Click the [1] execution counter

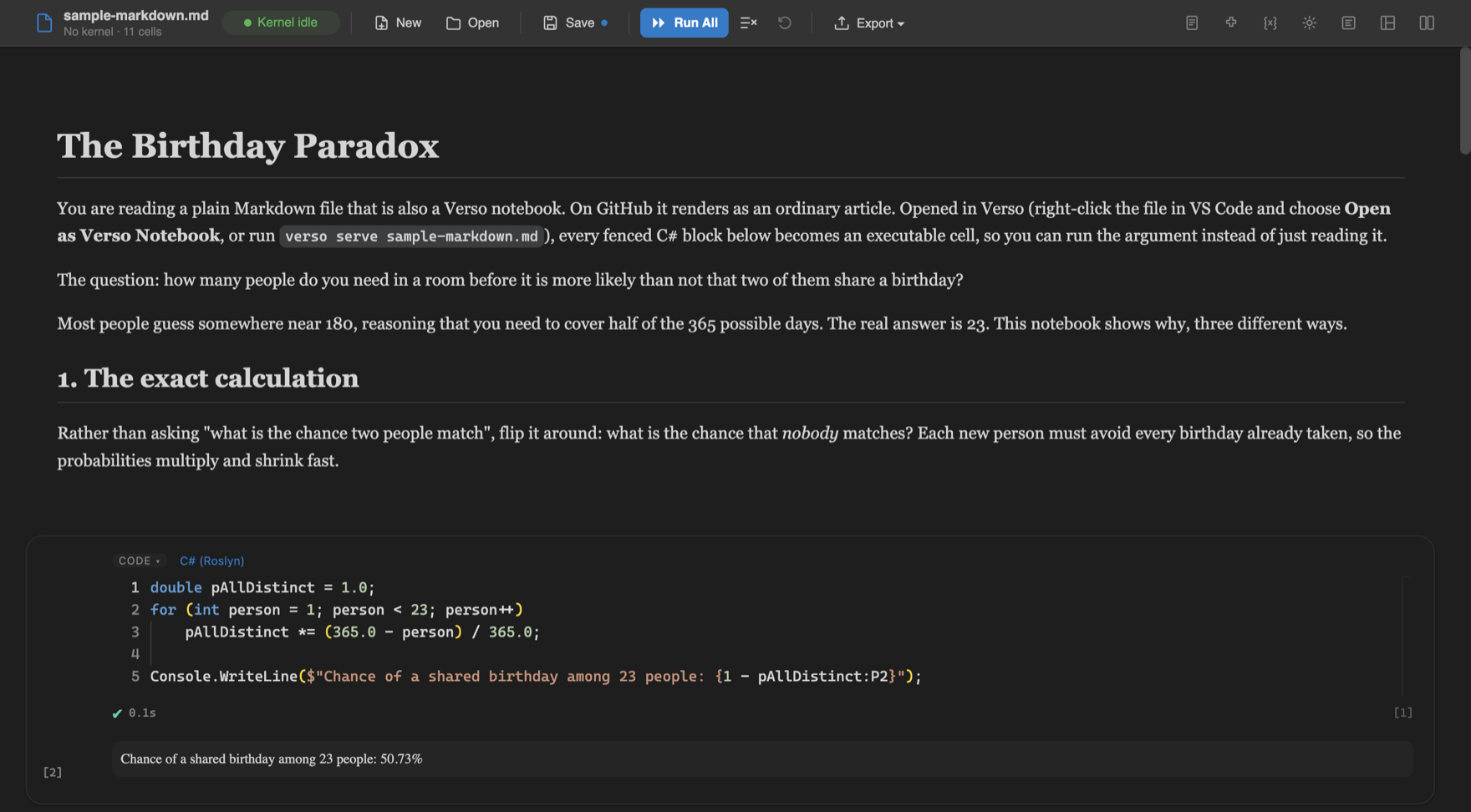[1403, 713]
